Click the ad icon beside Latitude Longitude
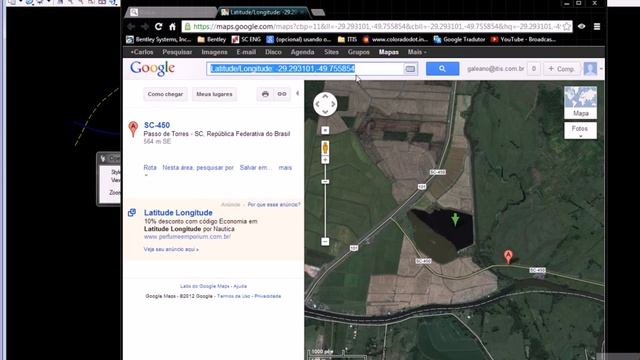This screenshot has height=360, width=640. tap(132, 213)
